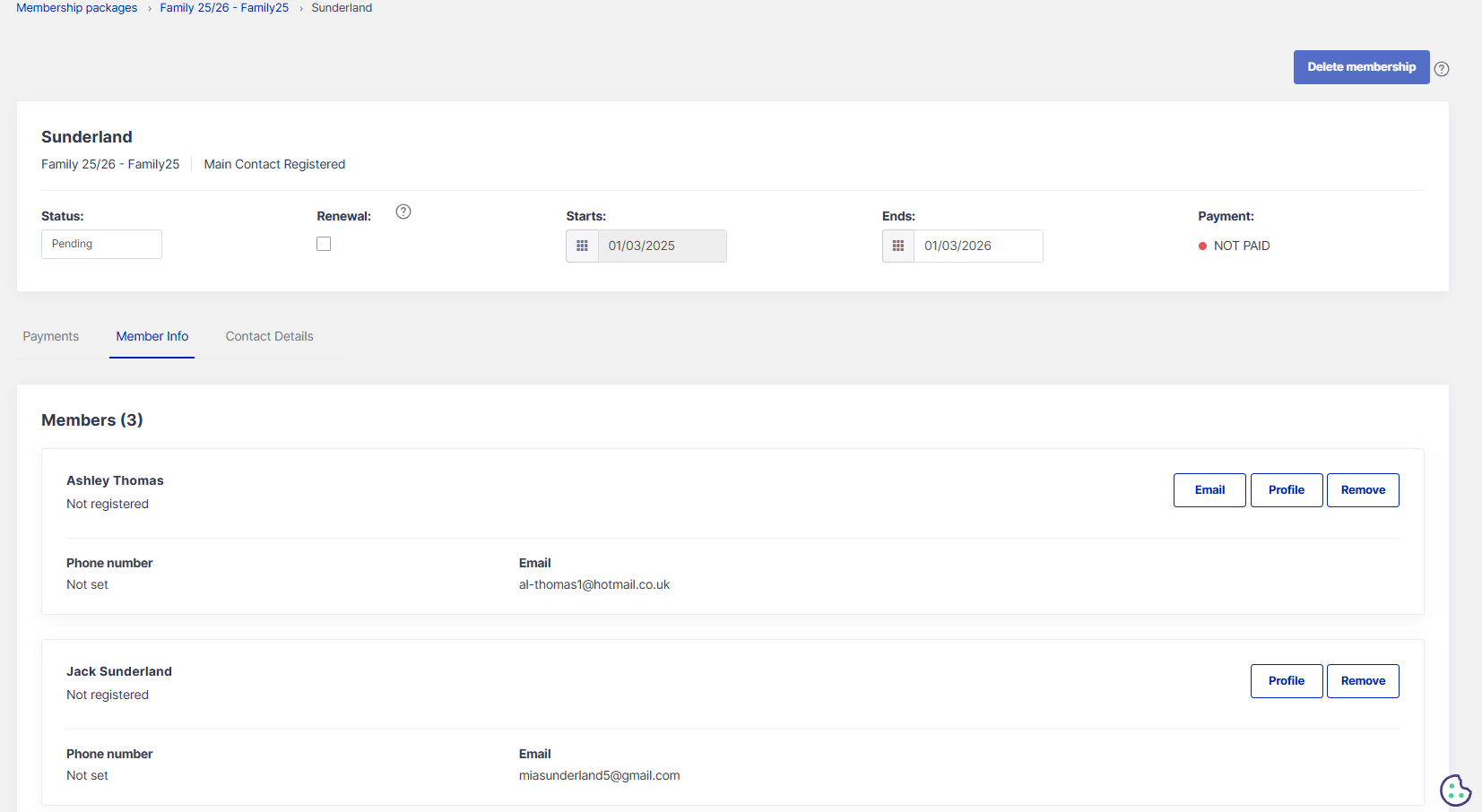Tick the Renewal checkbox

[x=324, y=244]
